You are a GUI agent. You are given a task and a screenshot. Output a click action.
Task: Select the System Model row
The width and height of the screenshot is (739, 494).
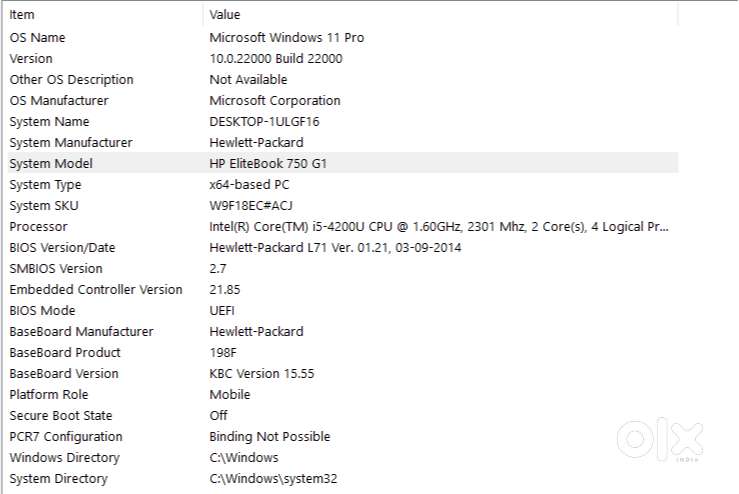click(x=51, y=163)
